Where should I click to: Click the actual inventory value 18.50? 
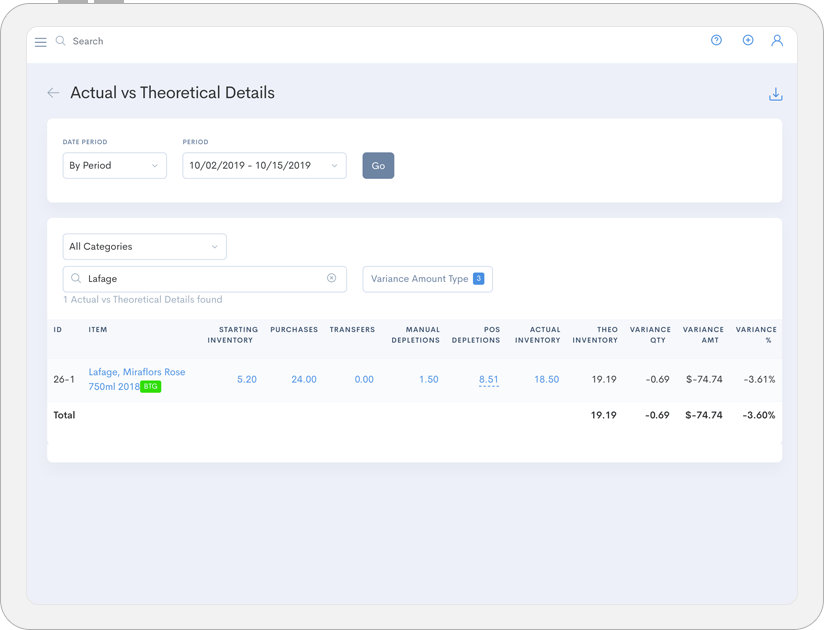coord(547,379)
